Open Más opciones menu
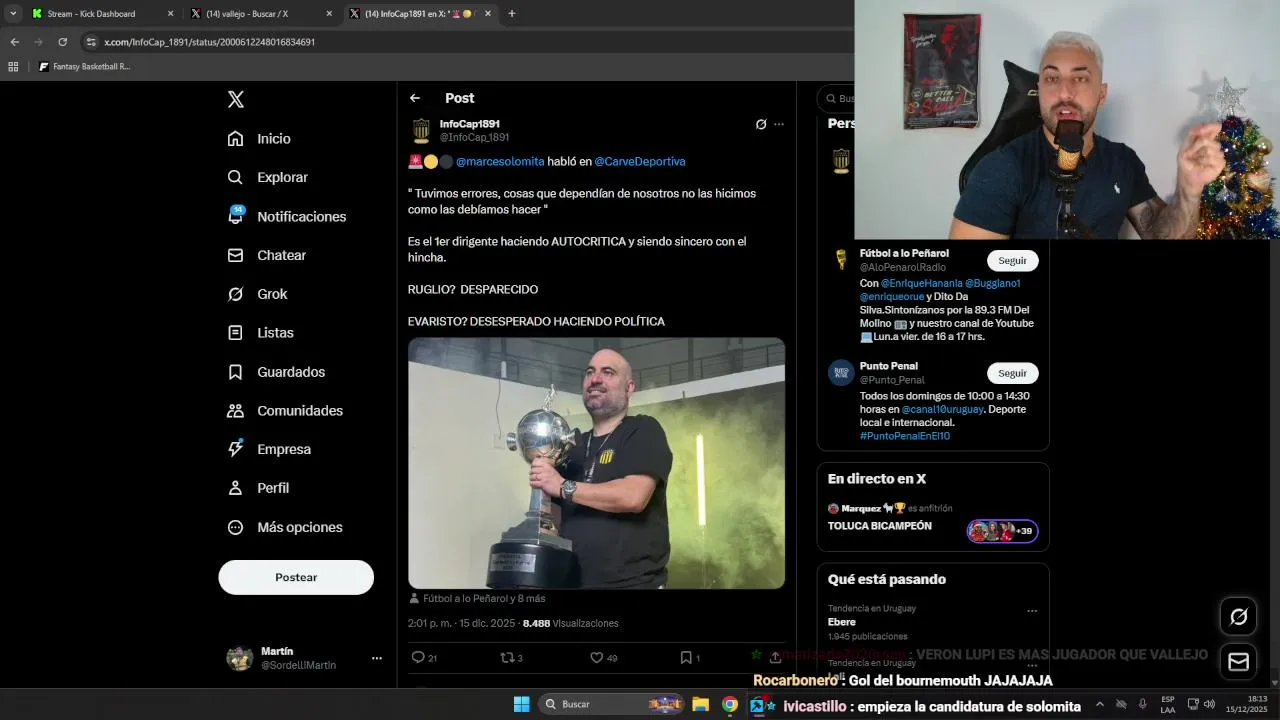 click(x=285, y=527)
